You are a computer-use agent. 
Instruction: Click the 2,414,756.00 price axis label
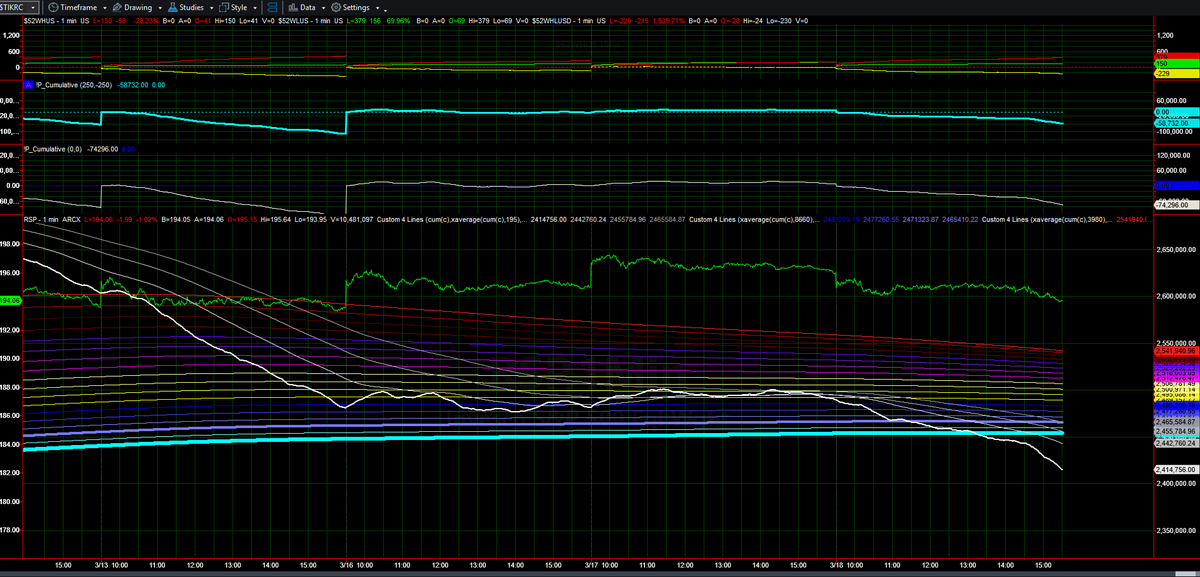[x=1176, y=469]
